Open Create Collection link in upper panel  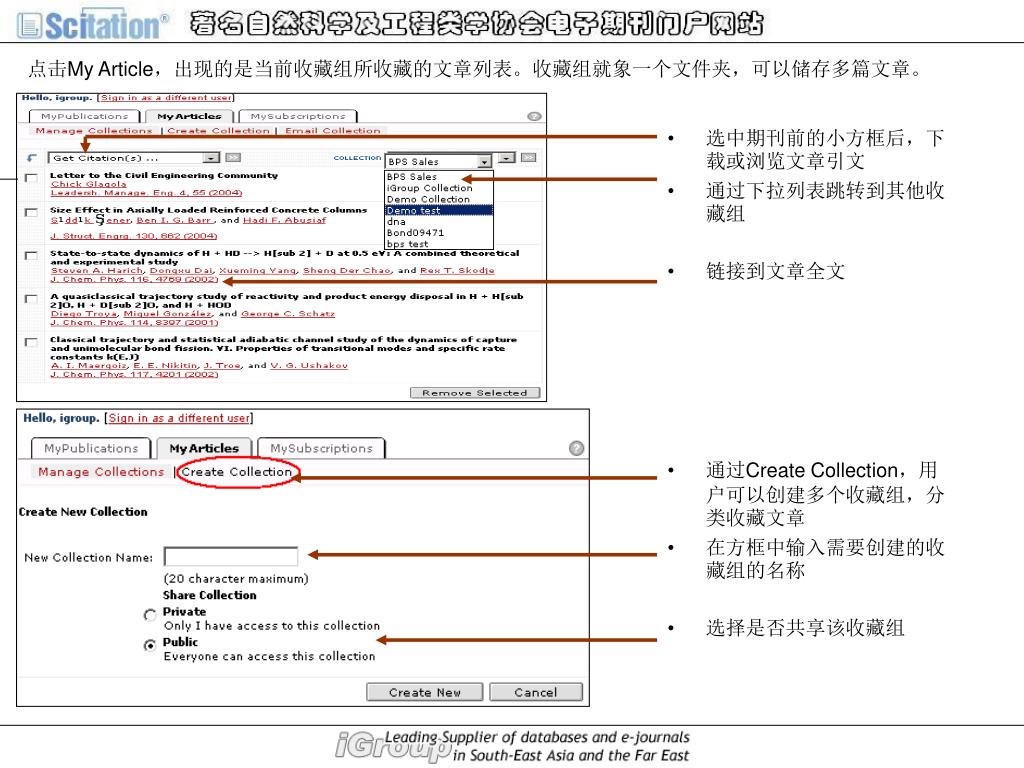218,131
